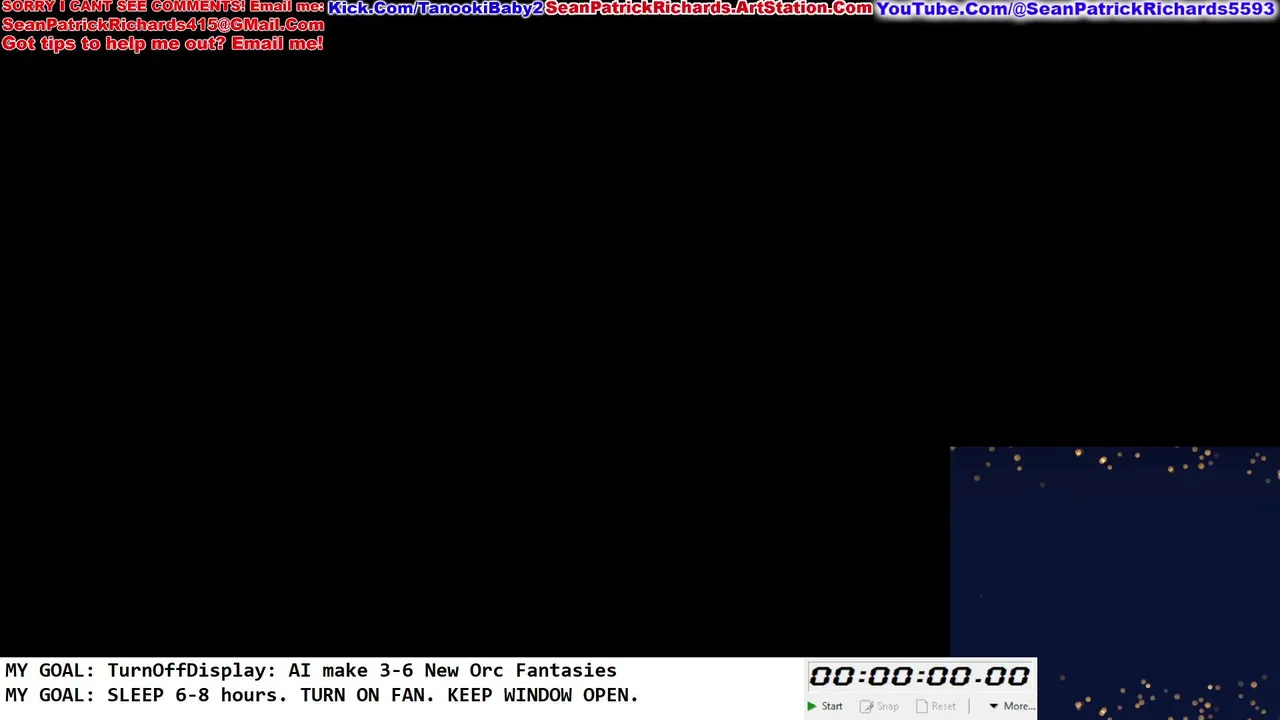The width and height of the screenshot is (1280, 720).
Task: Click 'Got tips to help me out?' text
Action: click(114, 44)
